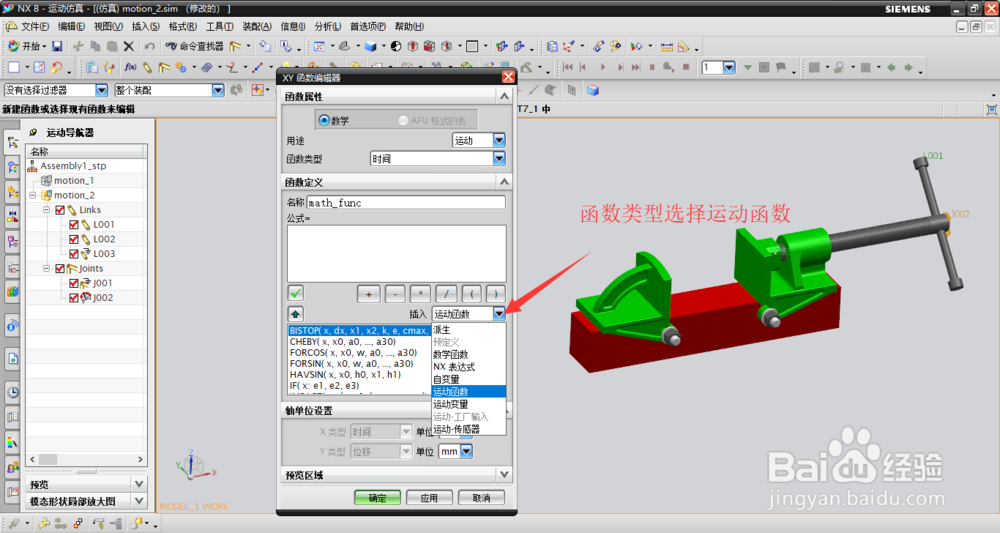Screen dimensions: 1000x533
Task: Open the 命令查找器 command finder
Action: point(195,46)
